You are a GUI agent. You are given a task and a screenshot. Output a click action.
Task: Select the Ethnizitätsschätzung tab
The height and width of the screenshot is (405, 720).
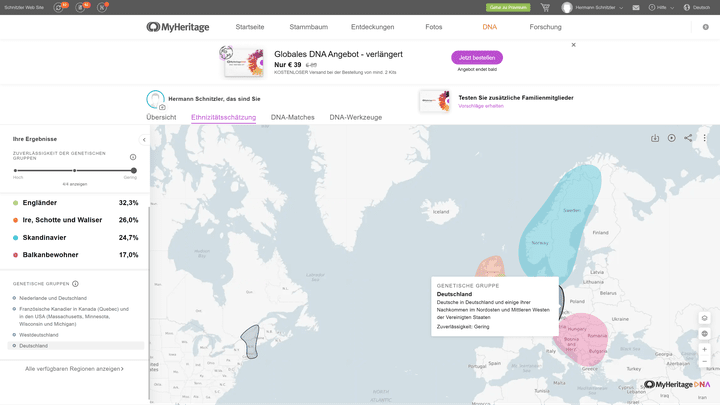click(223, 117)
